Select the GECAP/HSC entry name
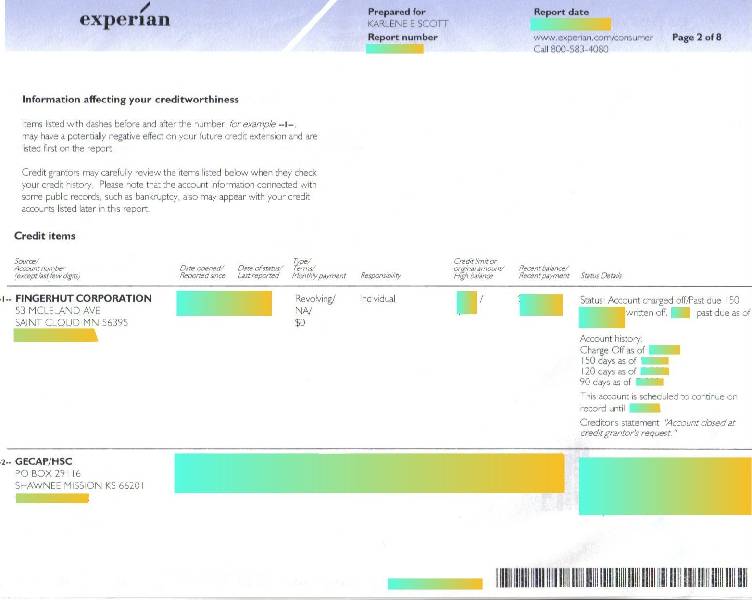The image size is (752, 600). 44,461
